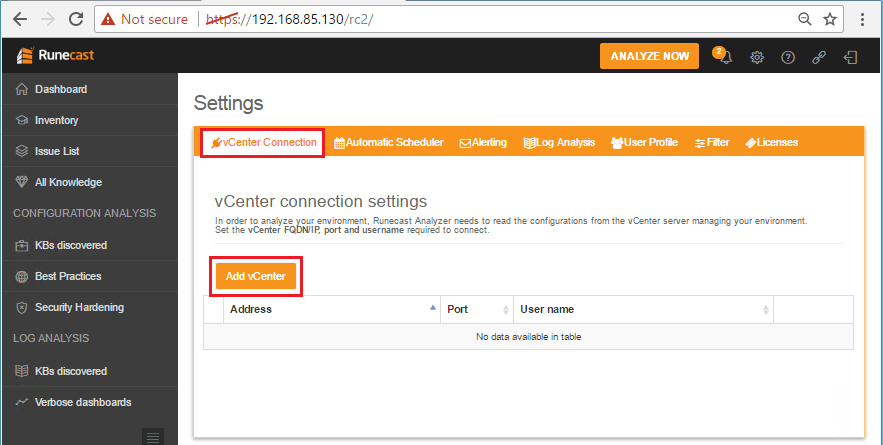Sort table by Address column
The image size is (883, 445).
[x=332, y=309]
